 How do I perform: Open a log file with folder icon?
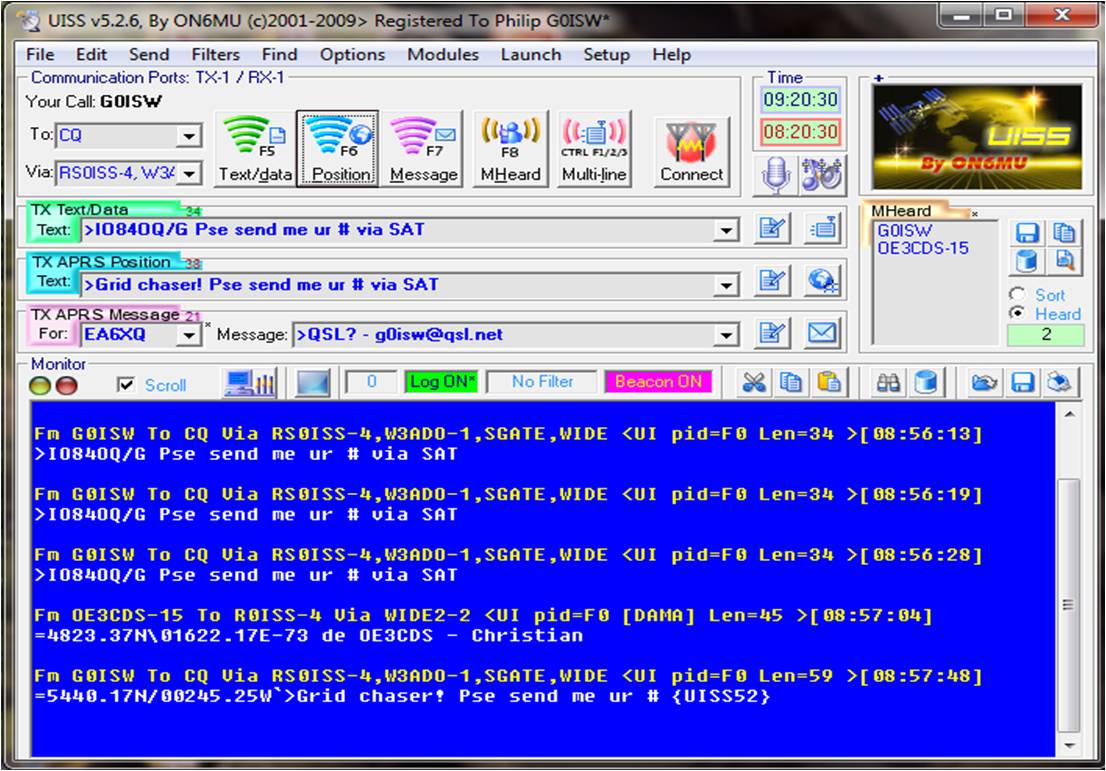tap(984, 383)
